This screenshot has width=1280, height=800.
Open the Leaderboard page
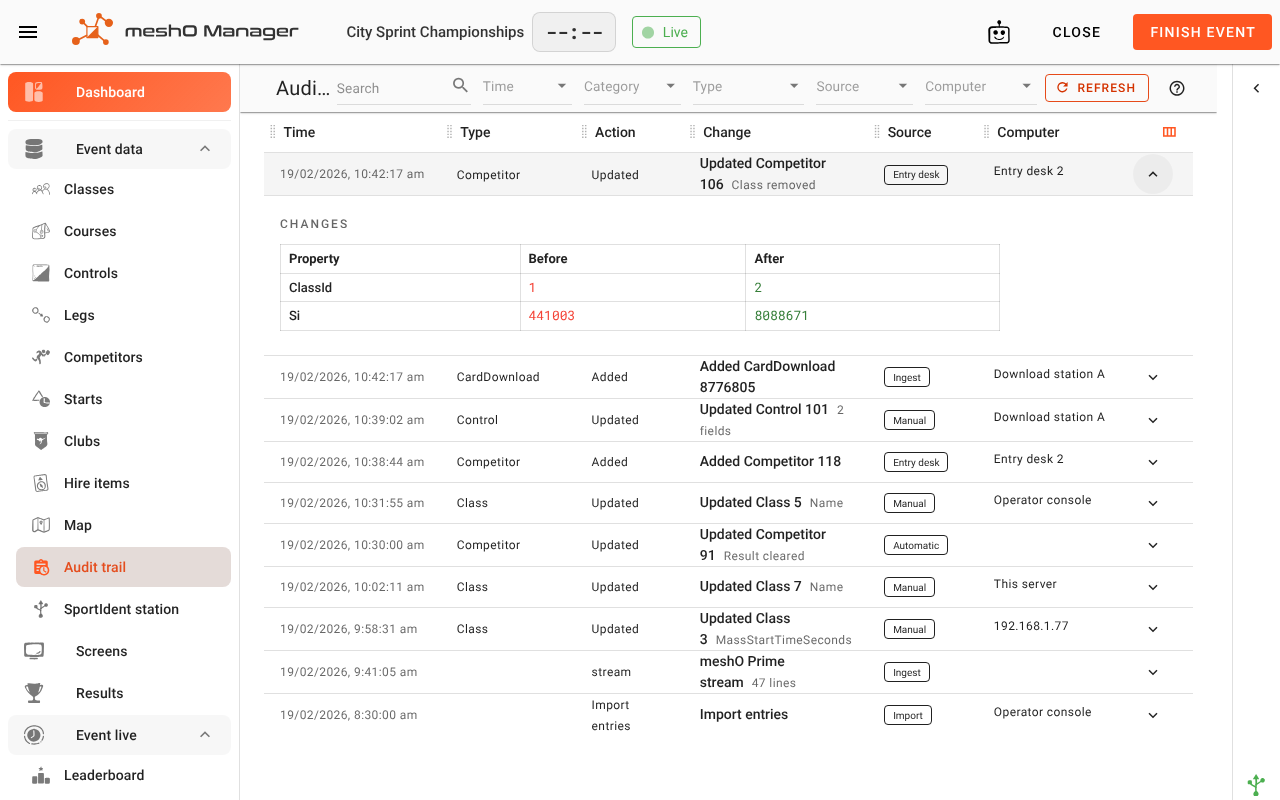click(124, 775)
